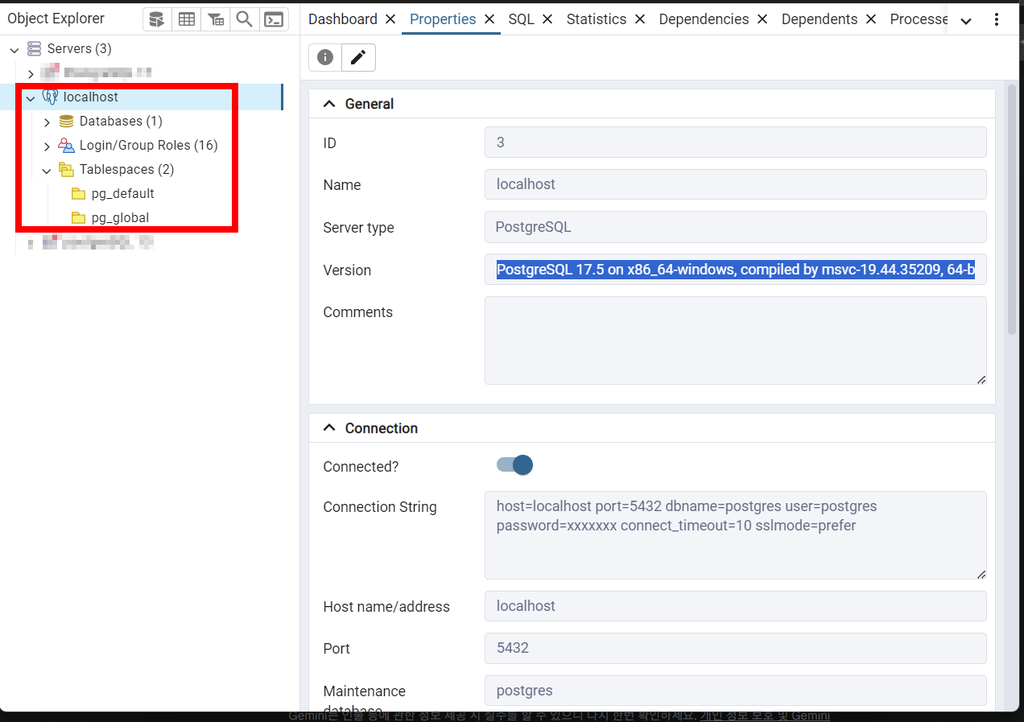Collapse the General section
The height and width of the screenshot is (722, 1024).
330,104
